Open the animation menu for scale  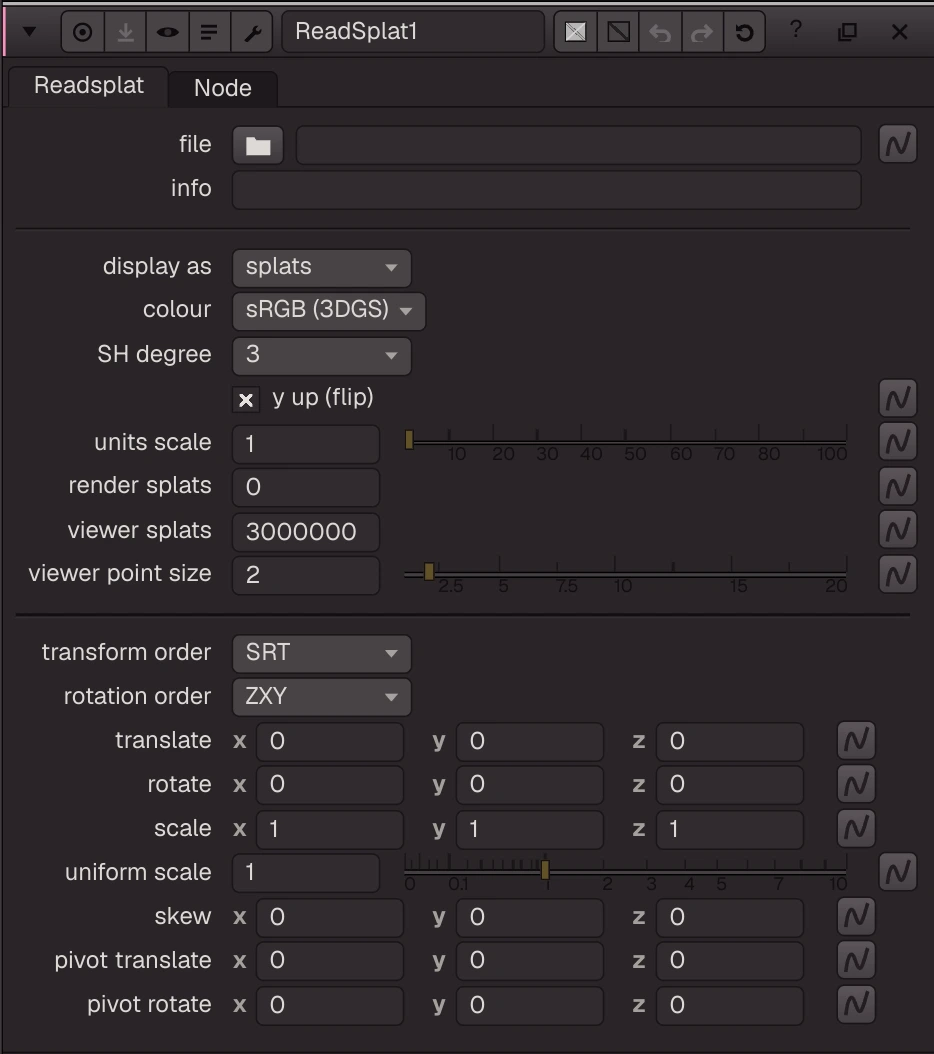856,827
